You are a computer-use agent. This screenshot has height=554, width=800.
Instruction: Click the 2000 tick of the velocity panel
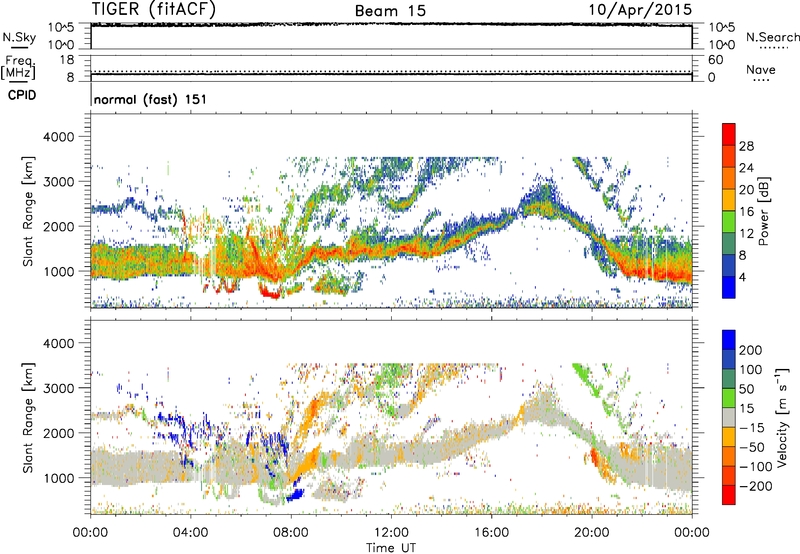[x=60, y=434]
